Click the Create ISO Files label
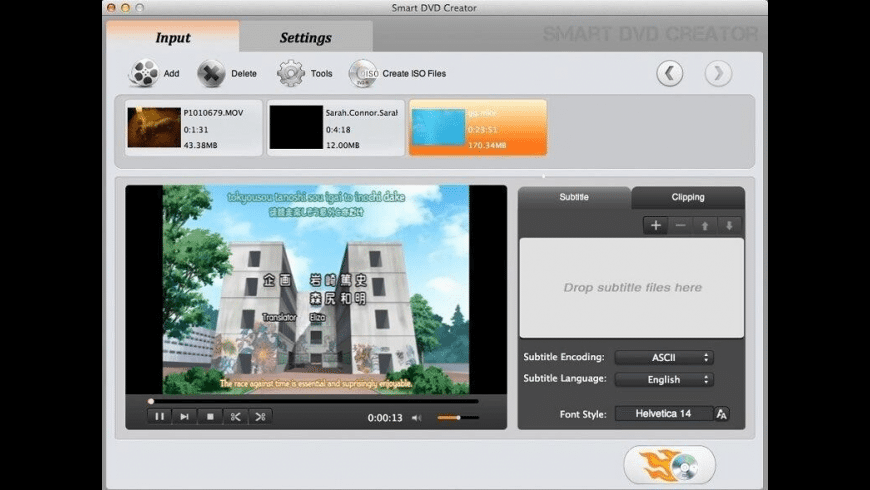The image size is (870, 490). 414,73
